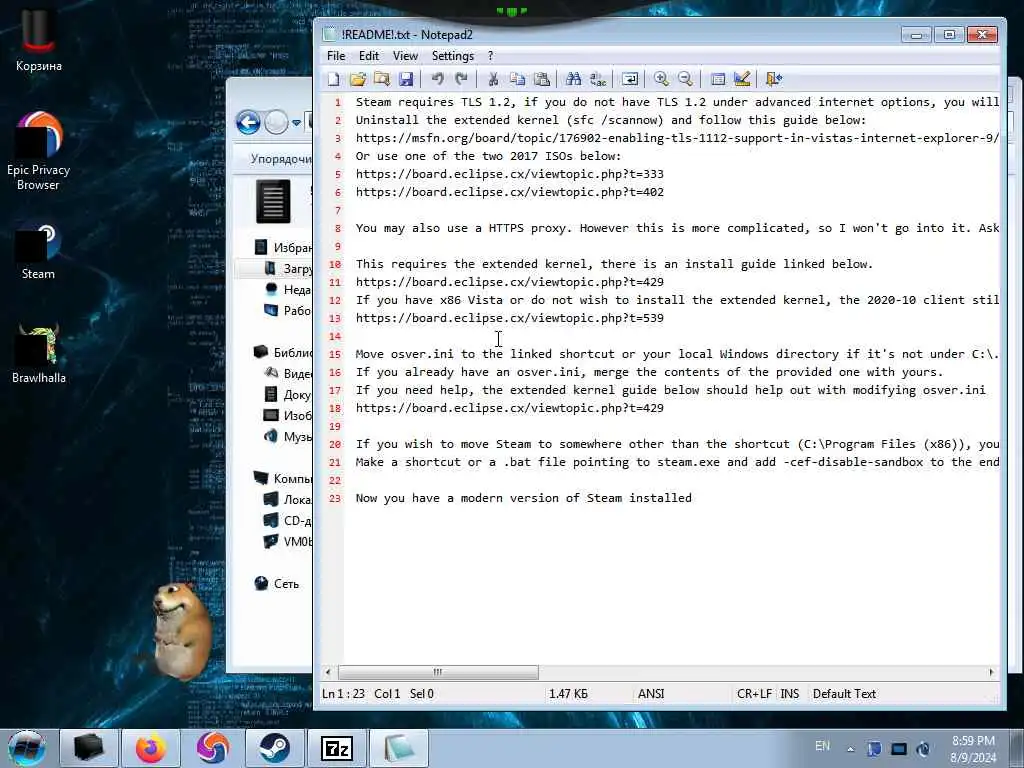This screenshot has width=1024, height=768.
Task: Save the file with the floppy icon
Action: tap(406, 79)
